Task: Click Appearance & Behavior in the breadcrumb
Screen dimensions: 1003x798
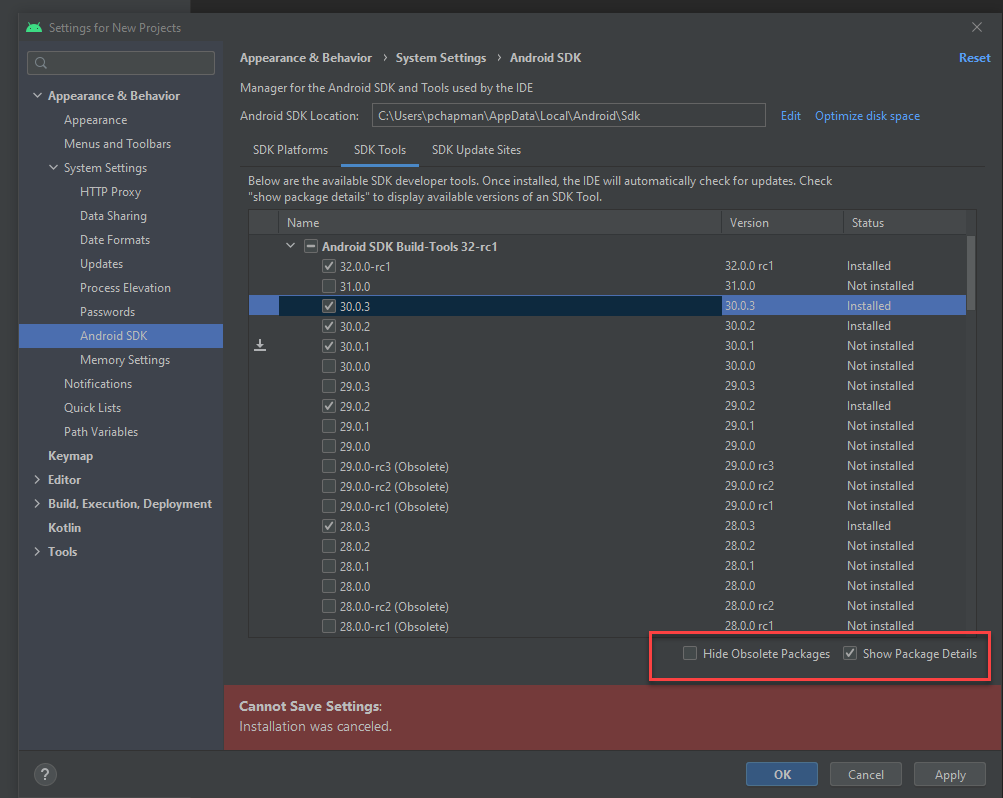Action: pos(306,58)
